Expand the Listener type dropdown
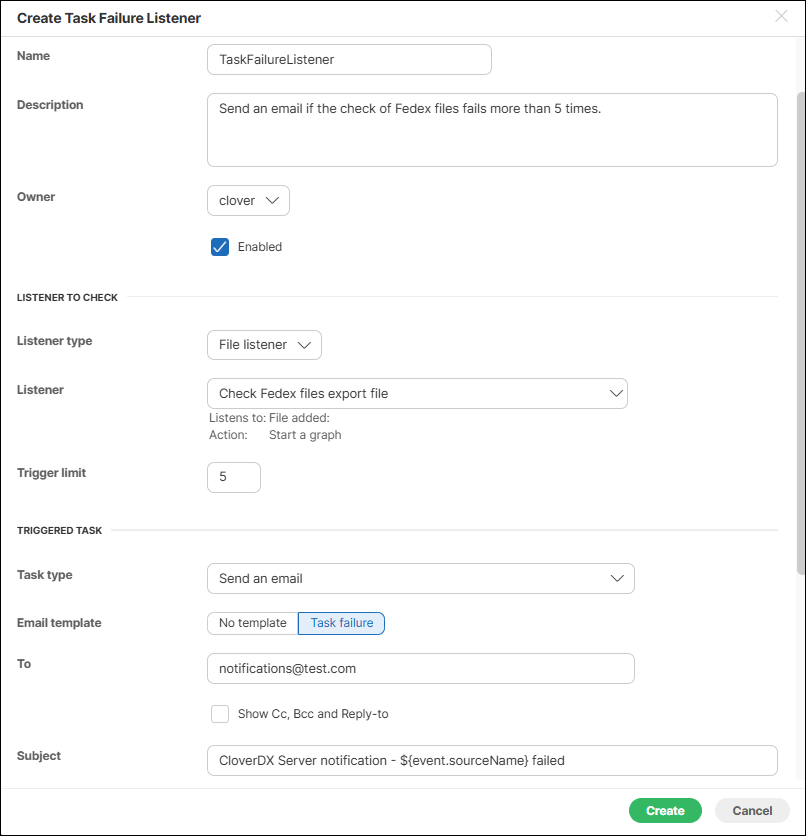806x836 pixels. tap(264, 345)
